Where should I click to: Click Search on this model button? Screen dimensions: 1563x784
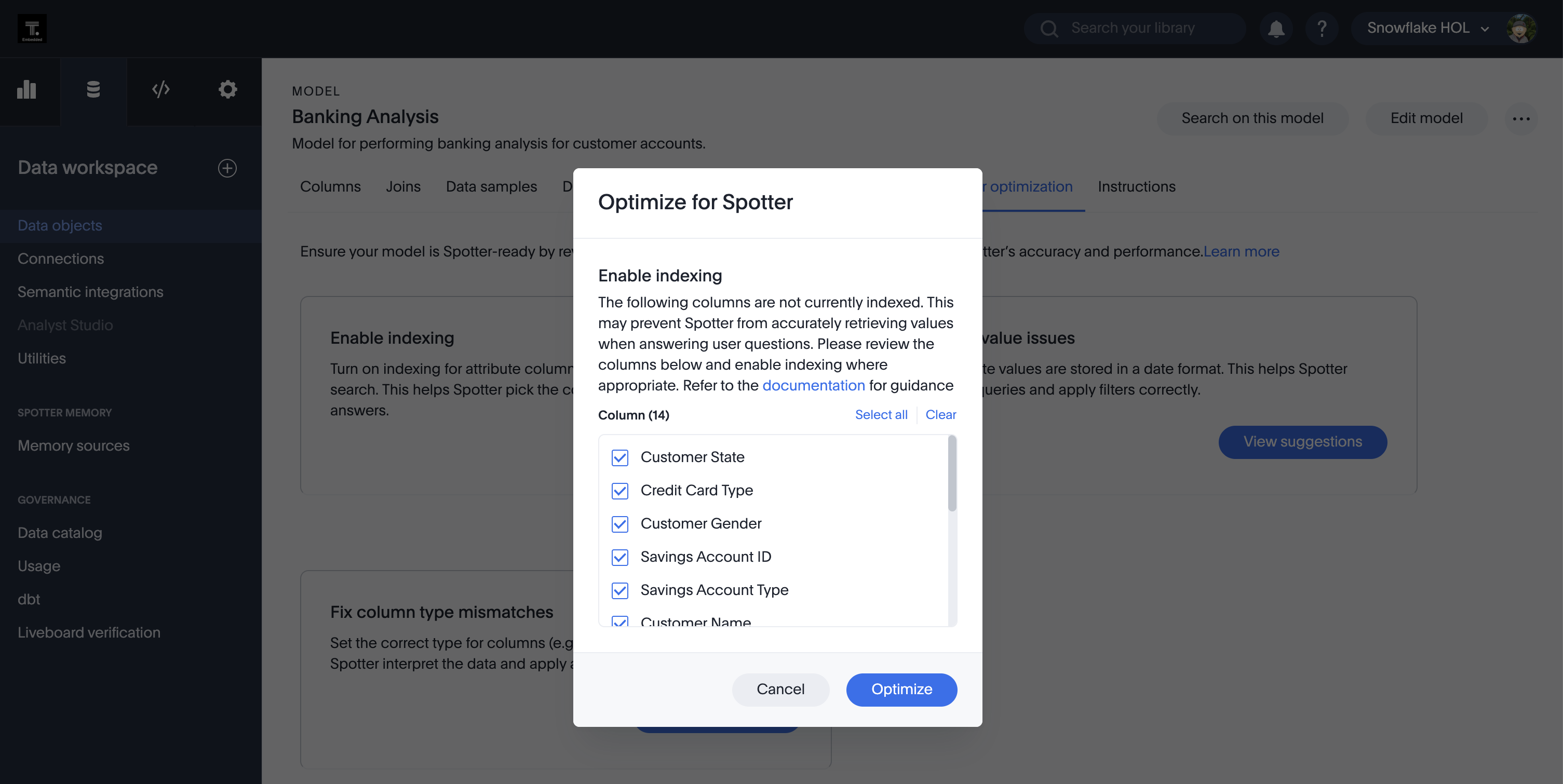click(x=1252, y=118)
